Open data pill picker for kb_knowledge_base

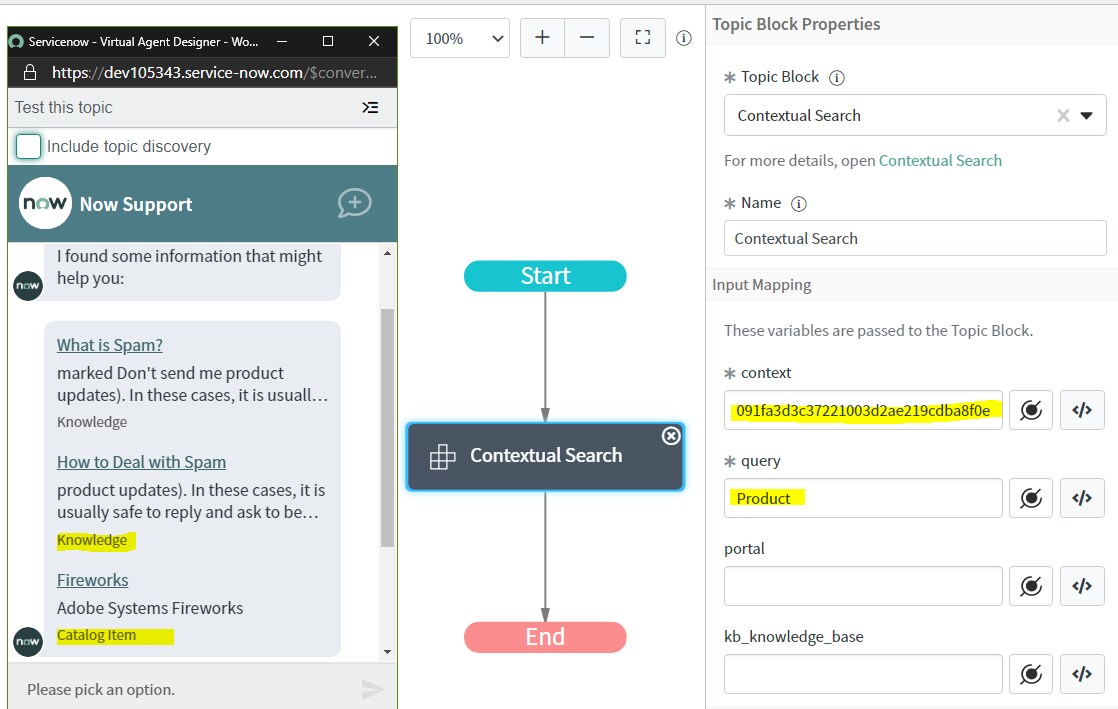pyautogui.click(x=1031, y=674)
